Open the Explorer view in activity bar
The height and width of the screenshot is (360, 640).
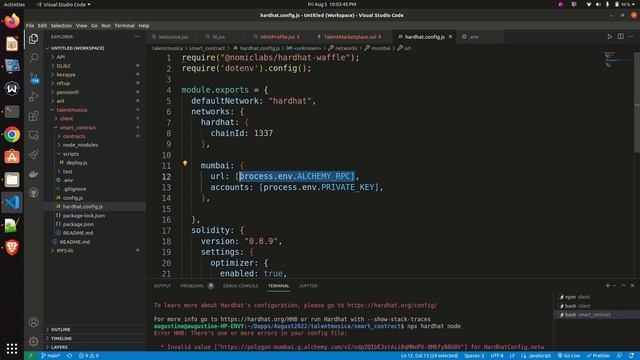(34, 39)
